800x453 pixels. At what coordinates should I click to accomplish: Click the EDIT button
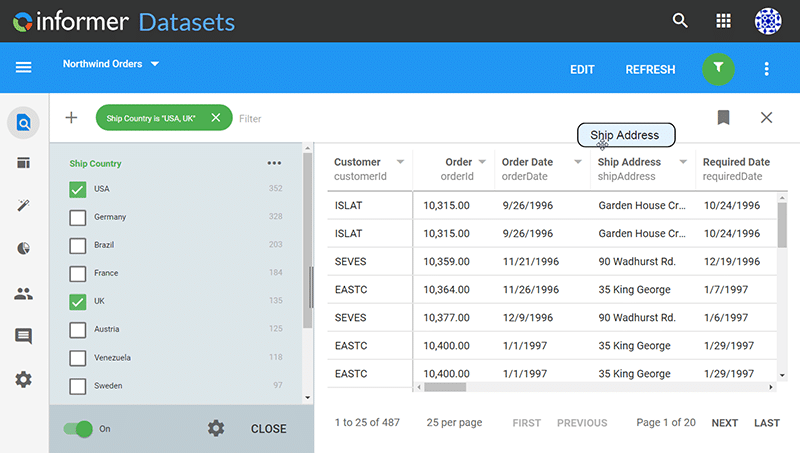click(x=582, y=69)
